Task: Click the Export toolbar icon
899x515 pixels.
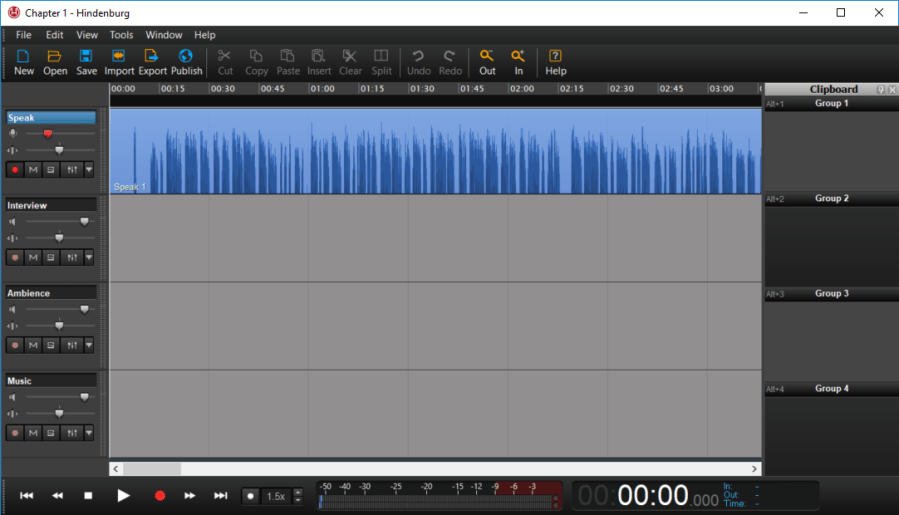Action: [x=152, y=62]
